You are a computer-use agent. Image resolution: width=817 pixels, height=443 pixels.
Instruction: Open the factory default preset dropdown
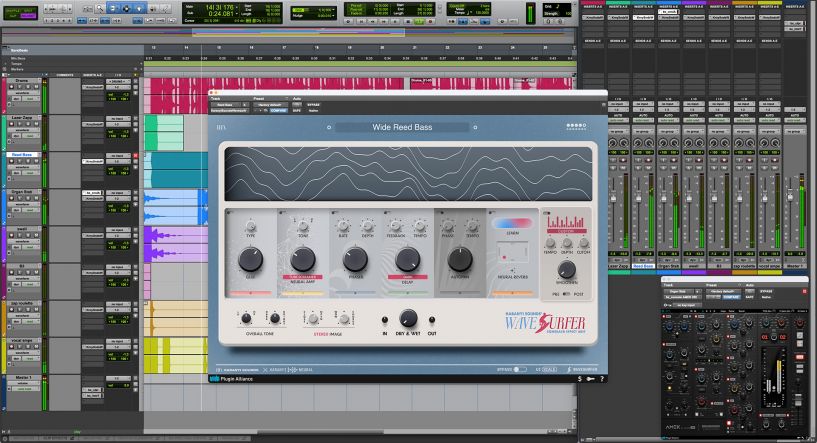tap(268, 104)
